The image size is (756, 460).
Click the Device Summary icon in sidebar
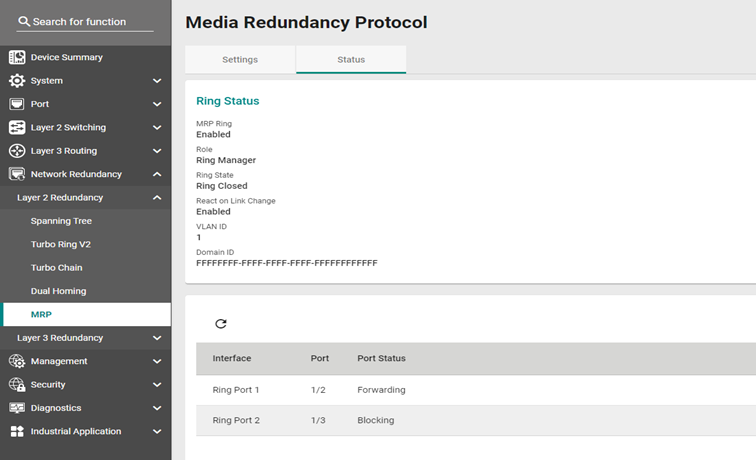coord(17,57)
